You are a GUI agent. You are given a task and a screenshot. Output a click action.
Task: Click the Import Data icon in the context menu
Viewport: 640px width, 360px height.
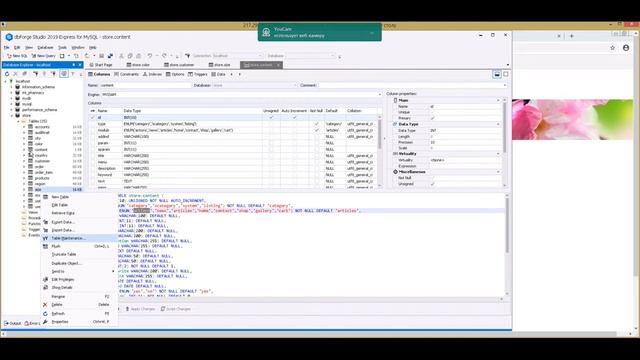pos(45,230)
